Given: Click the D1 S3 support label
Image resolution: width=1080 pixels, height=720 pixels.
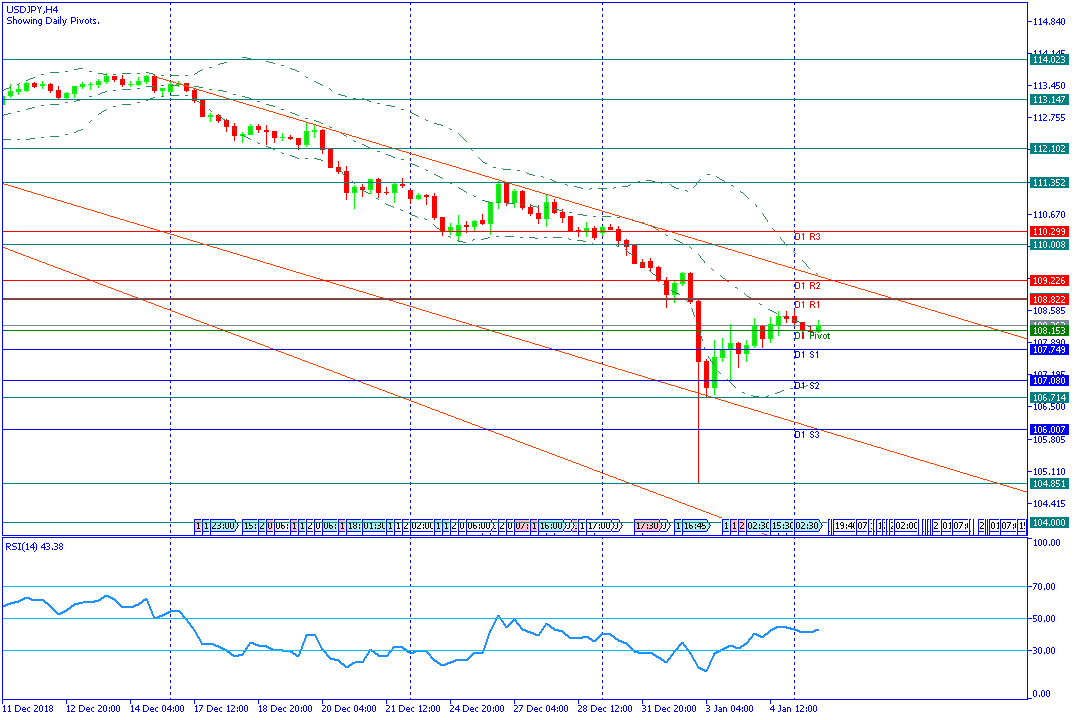Looking at the screenshot, I should [807, 435].
